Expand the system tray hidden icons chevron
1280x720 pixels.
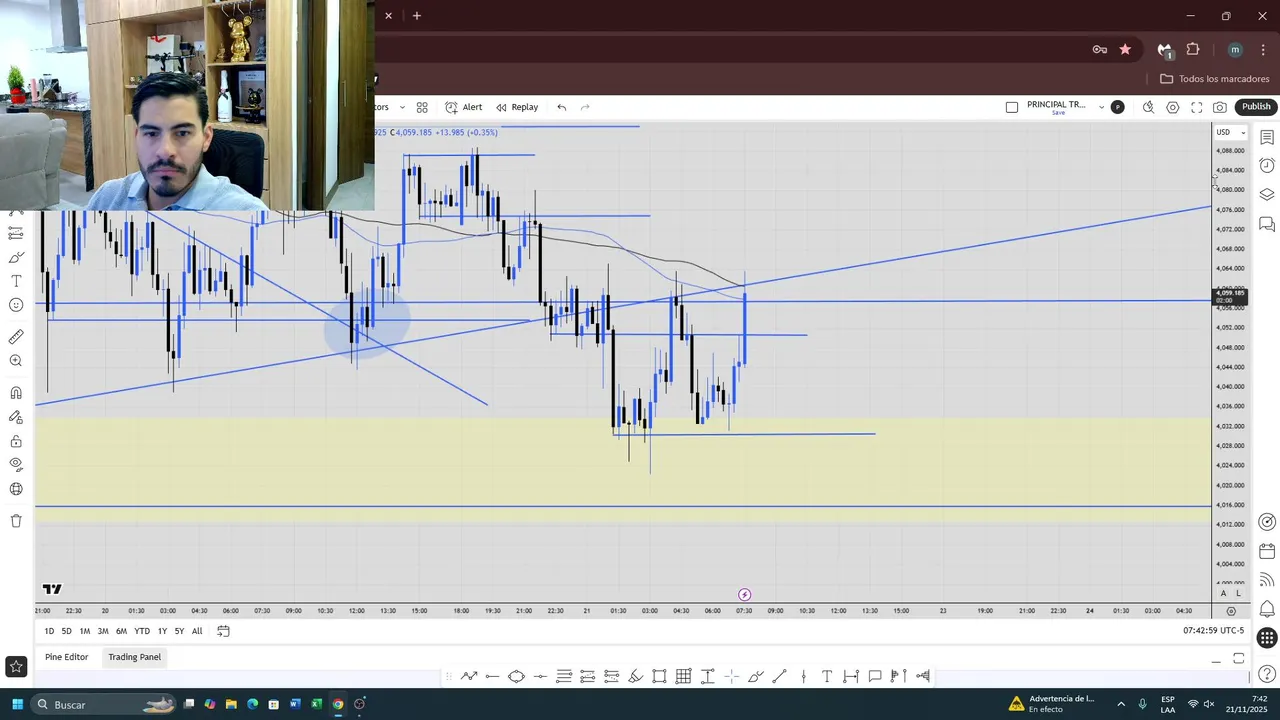pyautogui.click(x=1120, y=704)
